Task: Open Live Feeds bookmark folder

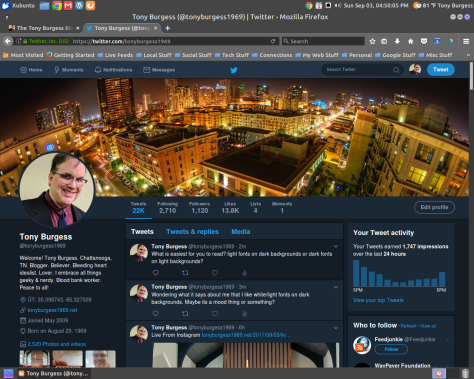Action: pyautogui.click(x=115, y=55)
